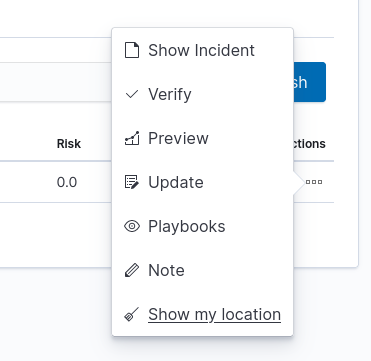
Task: Select Note from the actions menu
Action: [x=203, y=270]
